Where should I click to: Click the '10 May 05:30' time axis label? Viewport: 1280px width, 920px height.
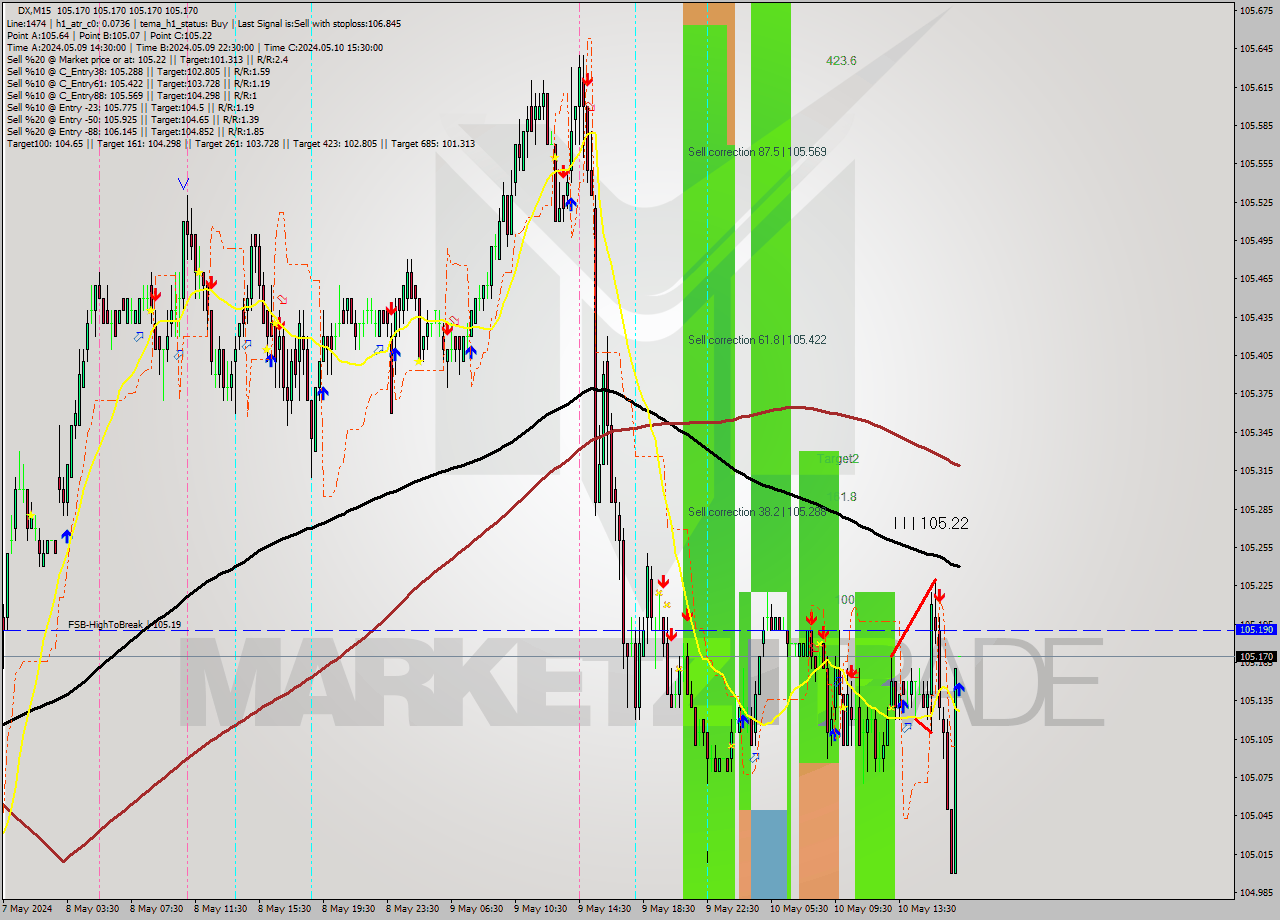point(798,909)
